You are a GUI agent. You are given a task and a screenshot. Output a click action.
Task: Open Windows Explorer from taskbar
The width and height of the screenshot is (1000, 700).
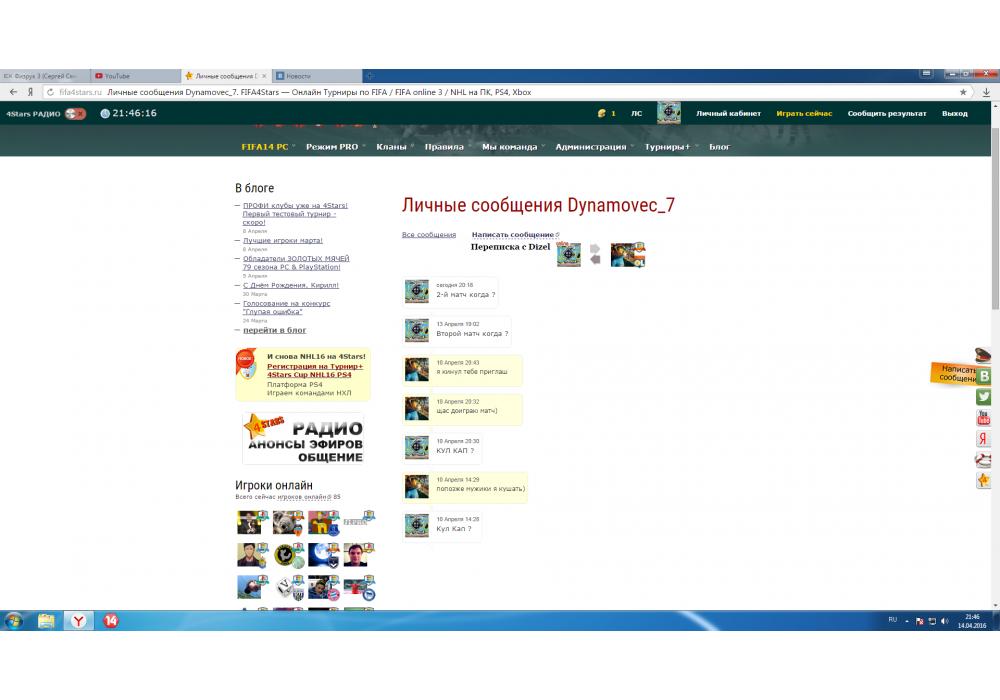pyautogui.click(x=46, y=620)
